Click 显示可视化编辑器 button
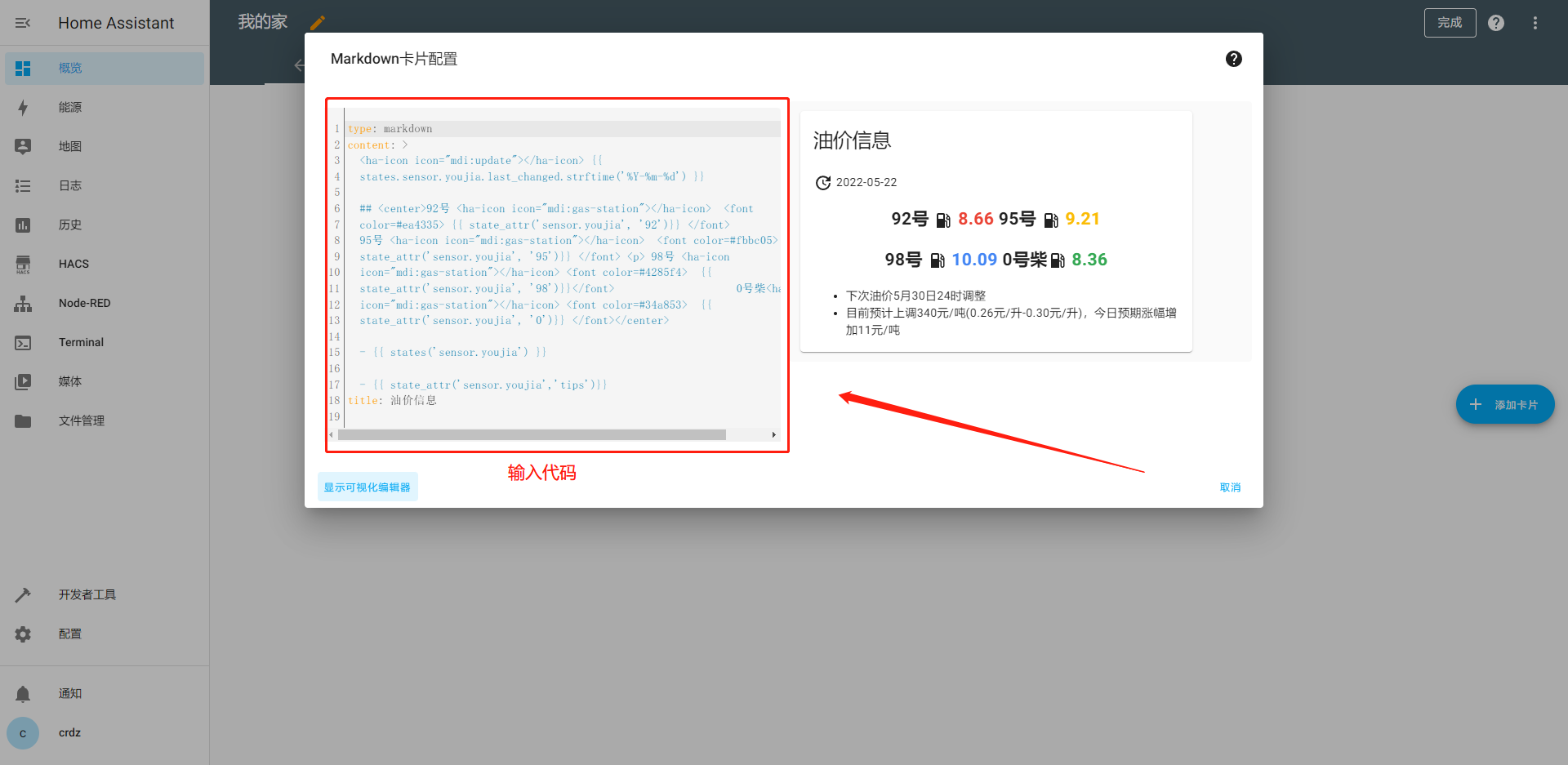Viewport: 1568px width, 765px height. point(367,487)
